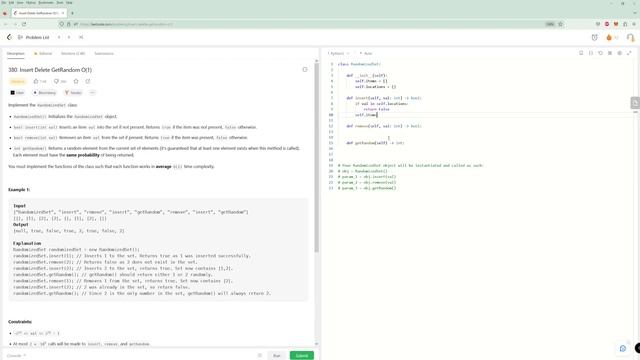The height and width of the screenshot is (360, 640).
Task: Open the Problem List panel
Action: (33, 37)
